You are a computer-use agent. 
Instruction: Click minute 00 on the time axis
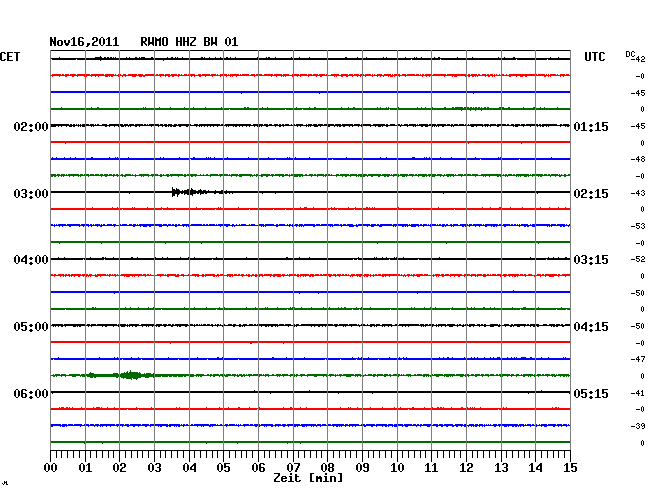tap(51, 468)
